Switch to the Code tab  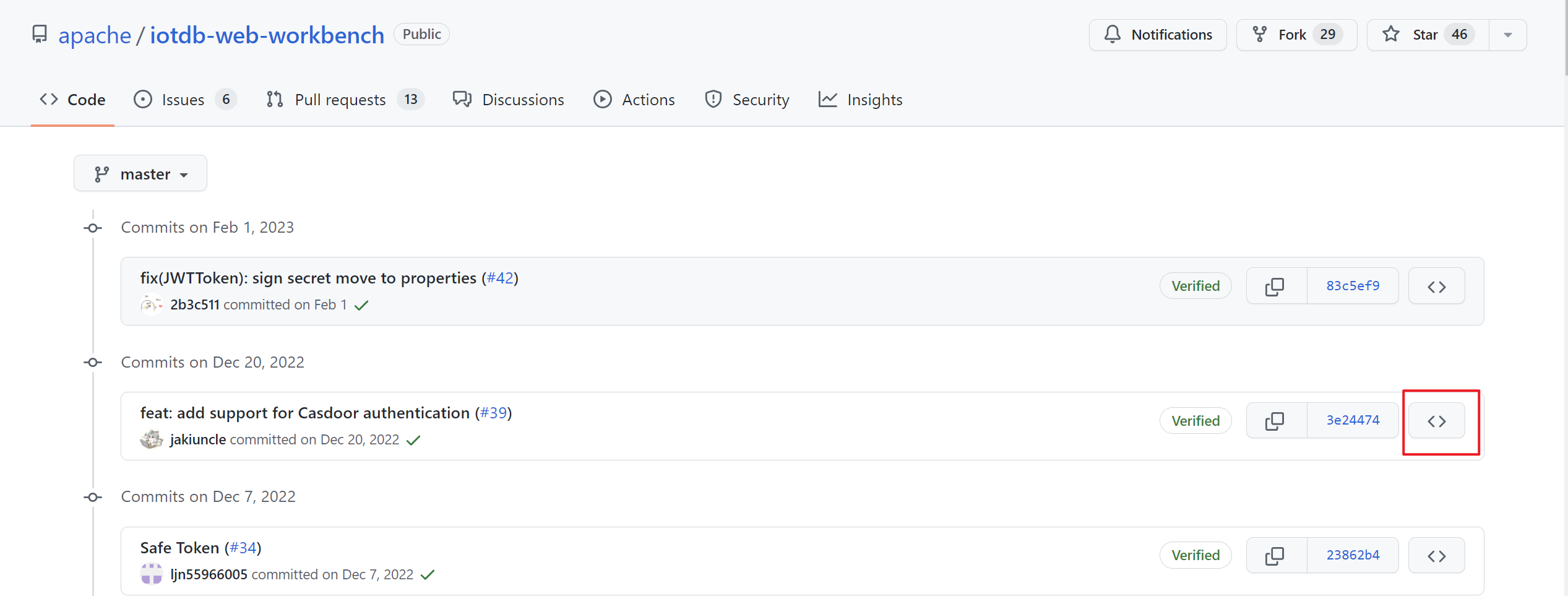(72, 100)
